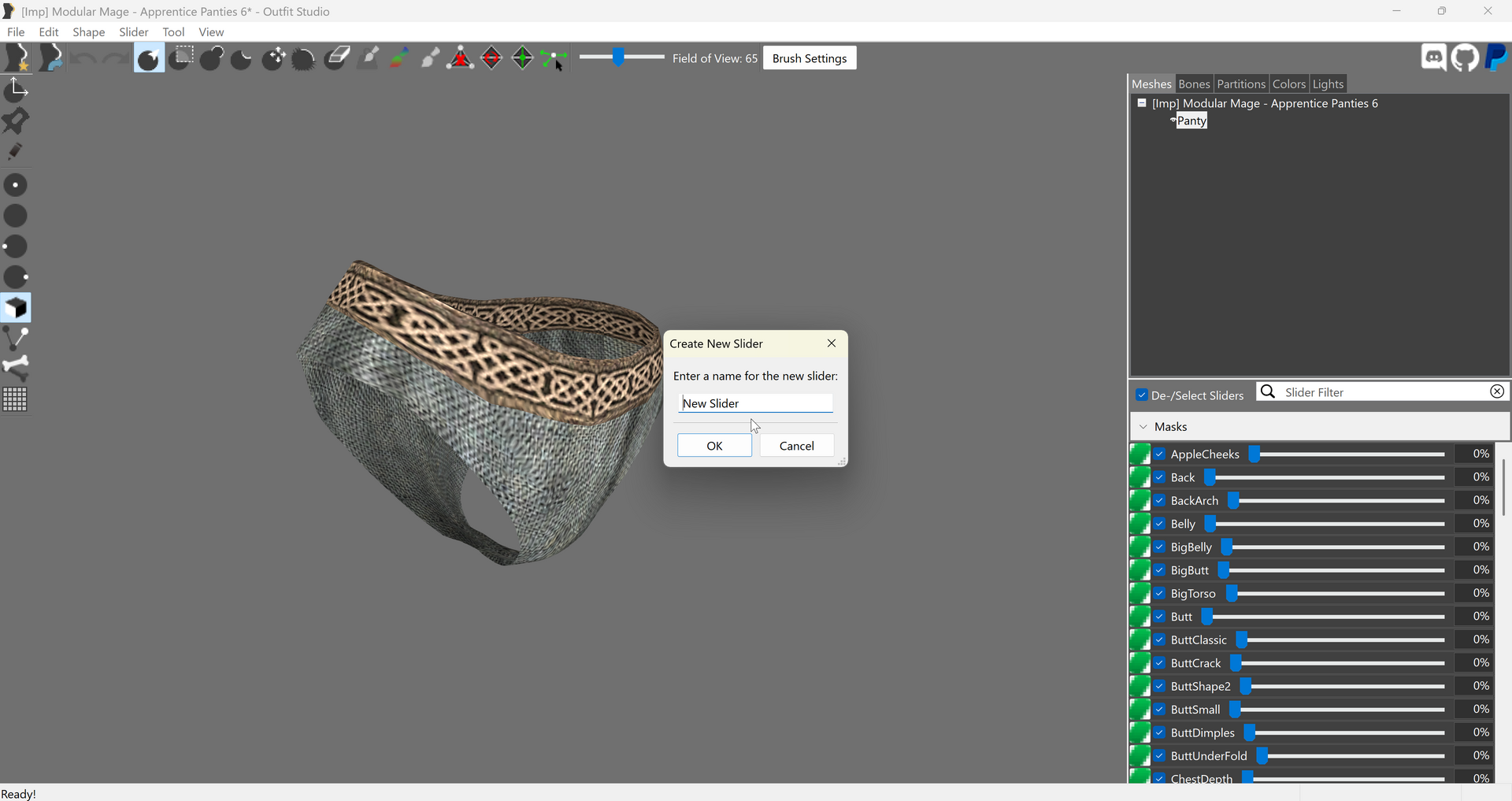Click the green edit icon for AppleCheeks
The height and width of the screenshot is (801, 1512).
coord(1140,454)
